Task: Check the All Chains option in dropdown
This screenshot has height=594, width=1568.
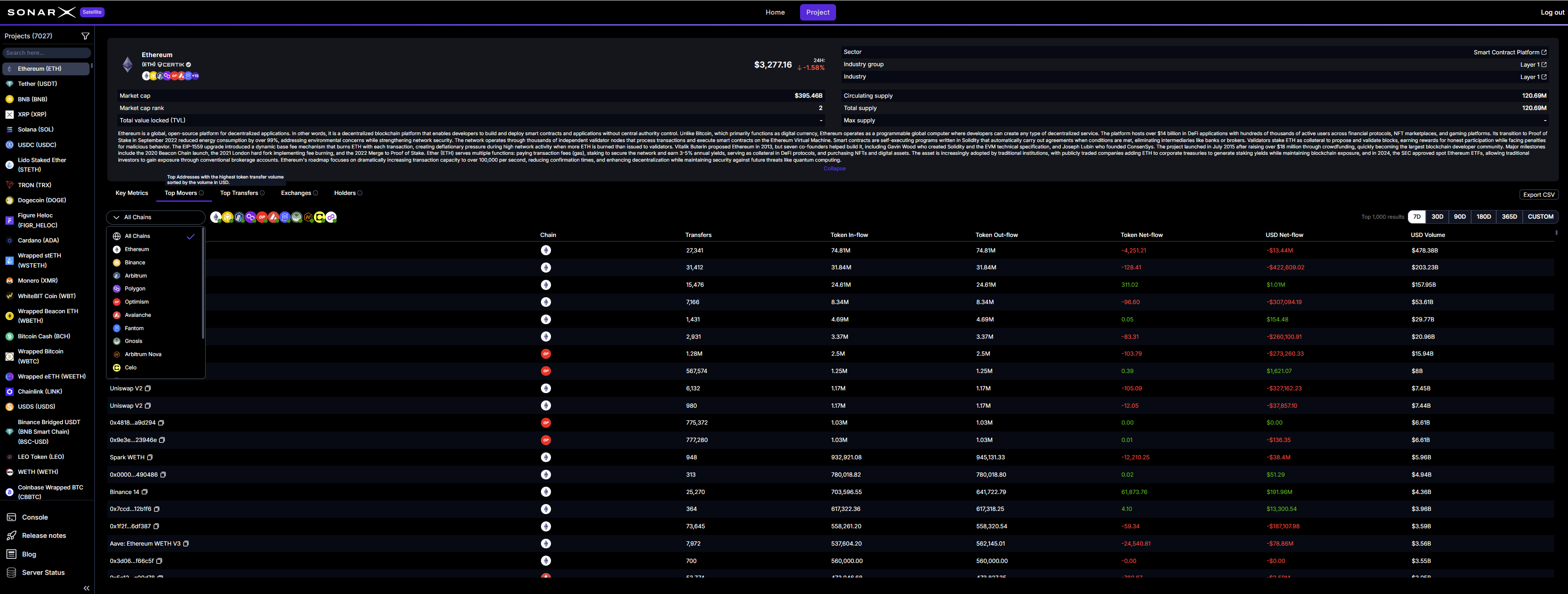Action: tap(137, 236)
